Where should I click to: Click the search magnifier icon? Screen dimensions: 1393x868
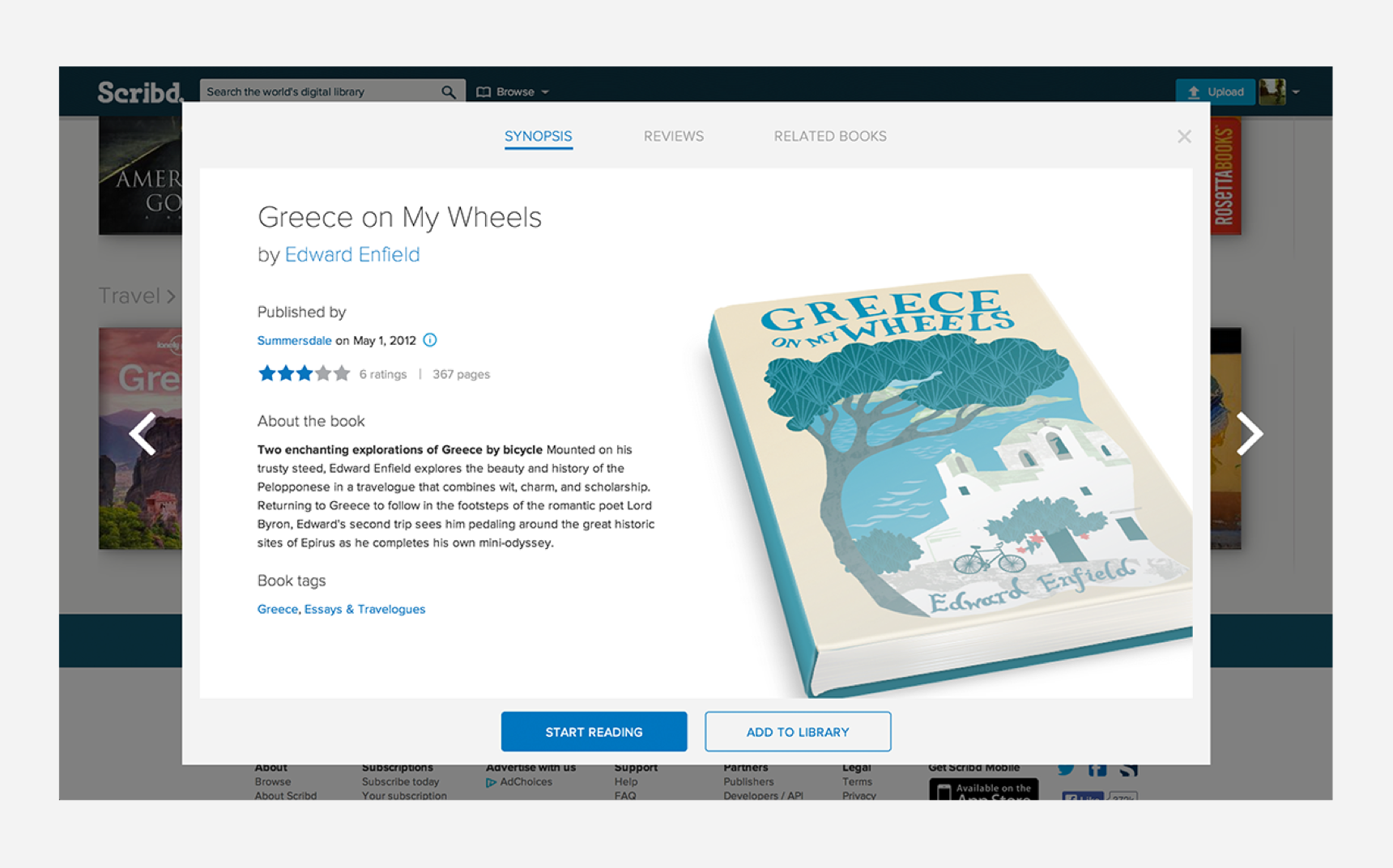[448, 91]
